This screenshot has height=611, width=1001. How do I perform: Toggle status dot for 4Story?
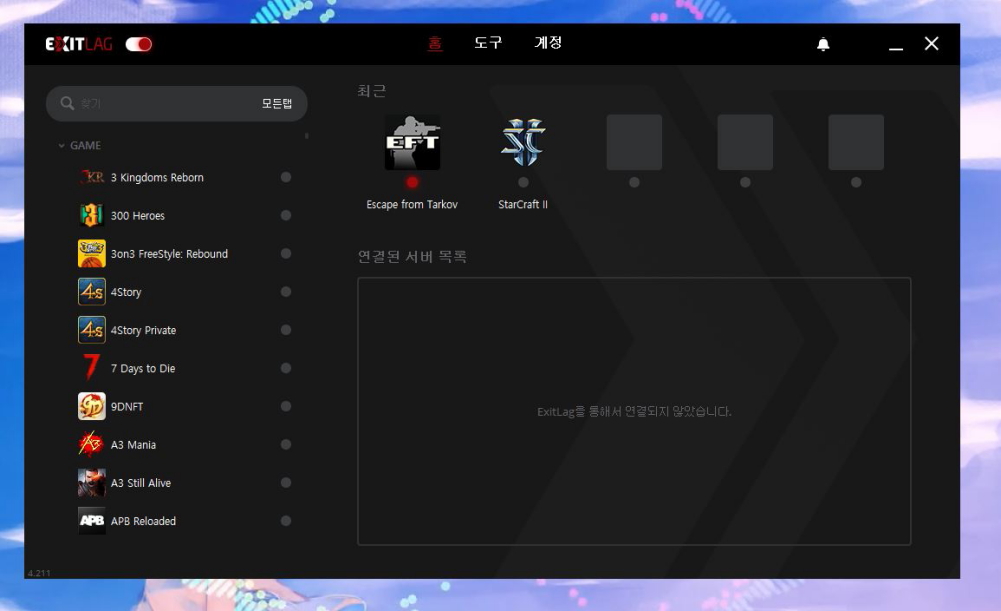(x=286, y=292)
